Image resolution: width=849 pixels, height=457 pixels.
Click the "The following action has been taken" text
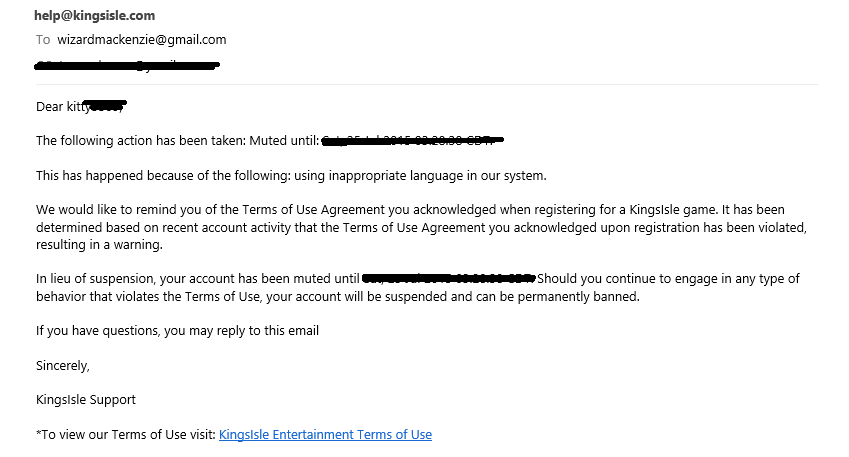141,141
